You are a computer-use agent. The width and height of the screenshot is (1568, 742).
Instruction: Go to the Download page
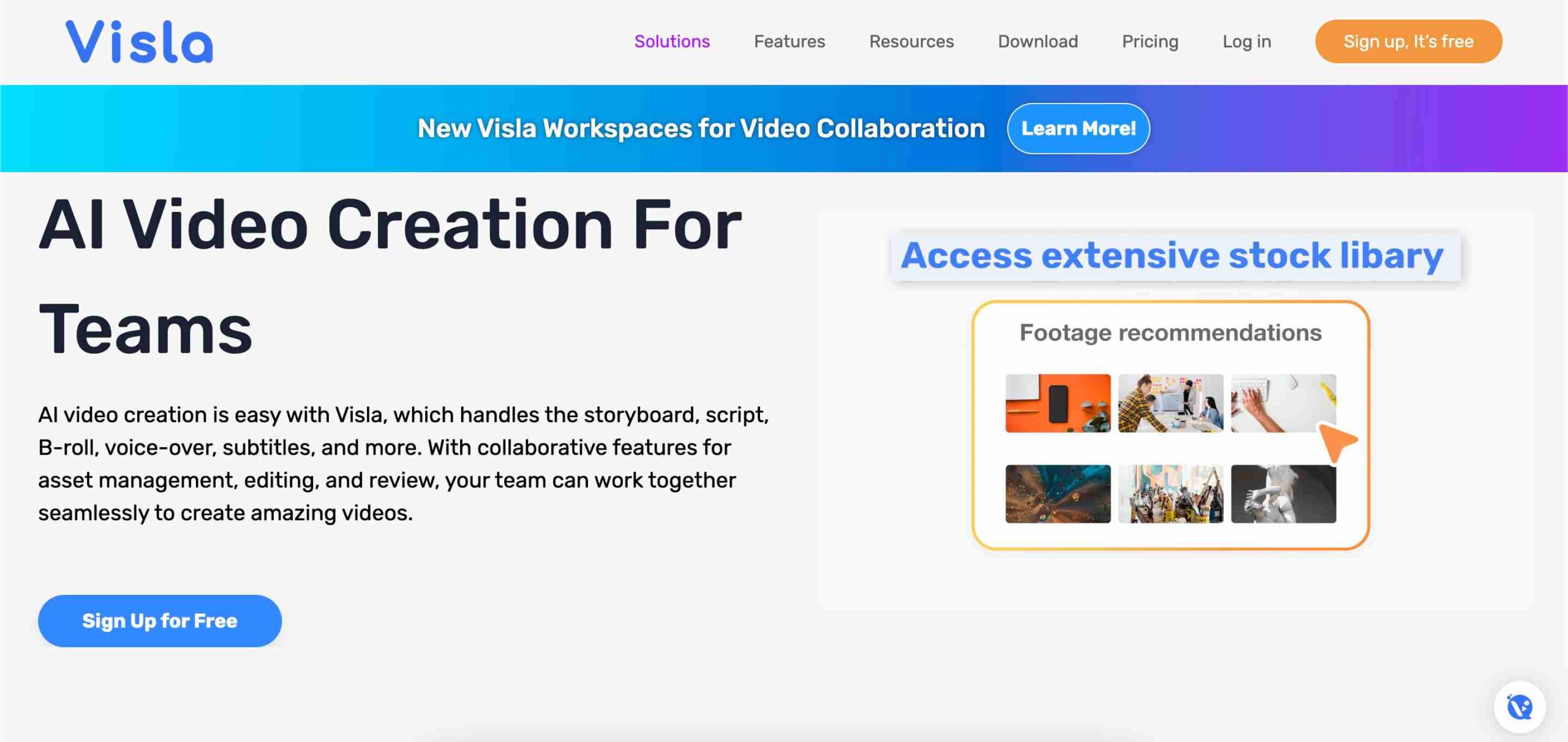(x=1038, y=42)
